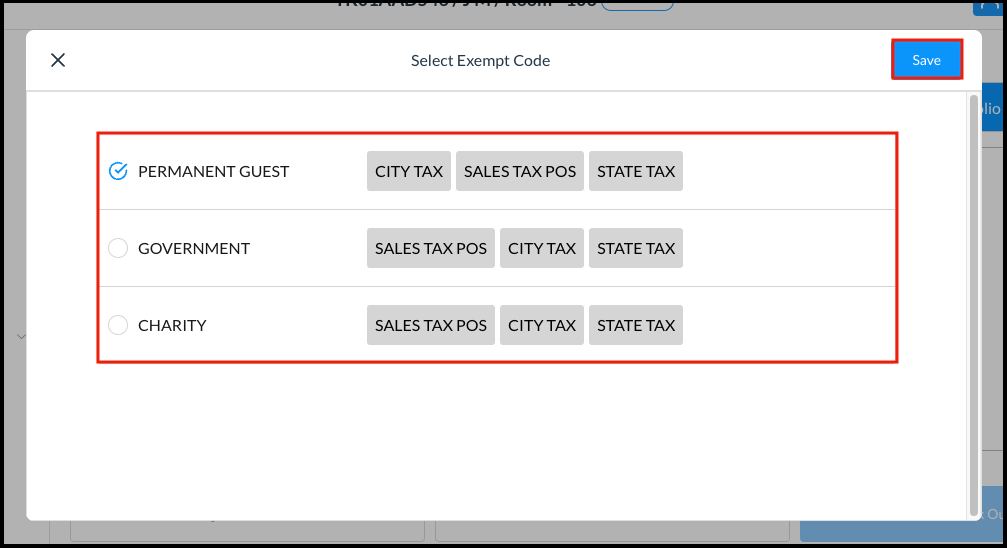The width and height of the screenshot is (1007, 548).
Task: Click CITY TAX tag in Government row
Action: pos(542,248)
